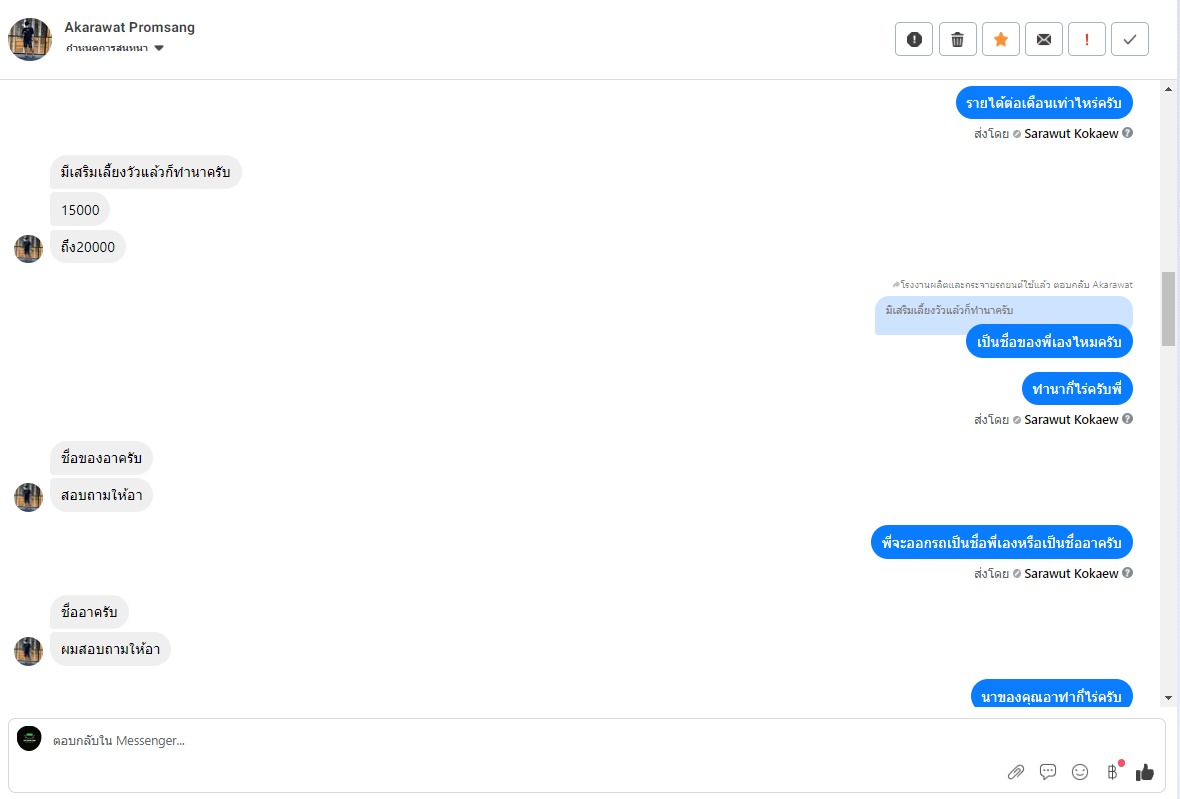1180x799 pixels.
Task: Click the quoted reply preview bubble
Action: (1003, 311)
